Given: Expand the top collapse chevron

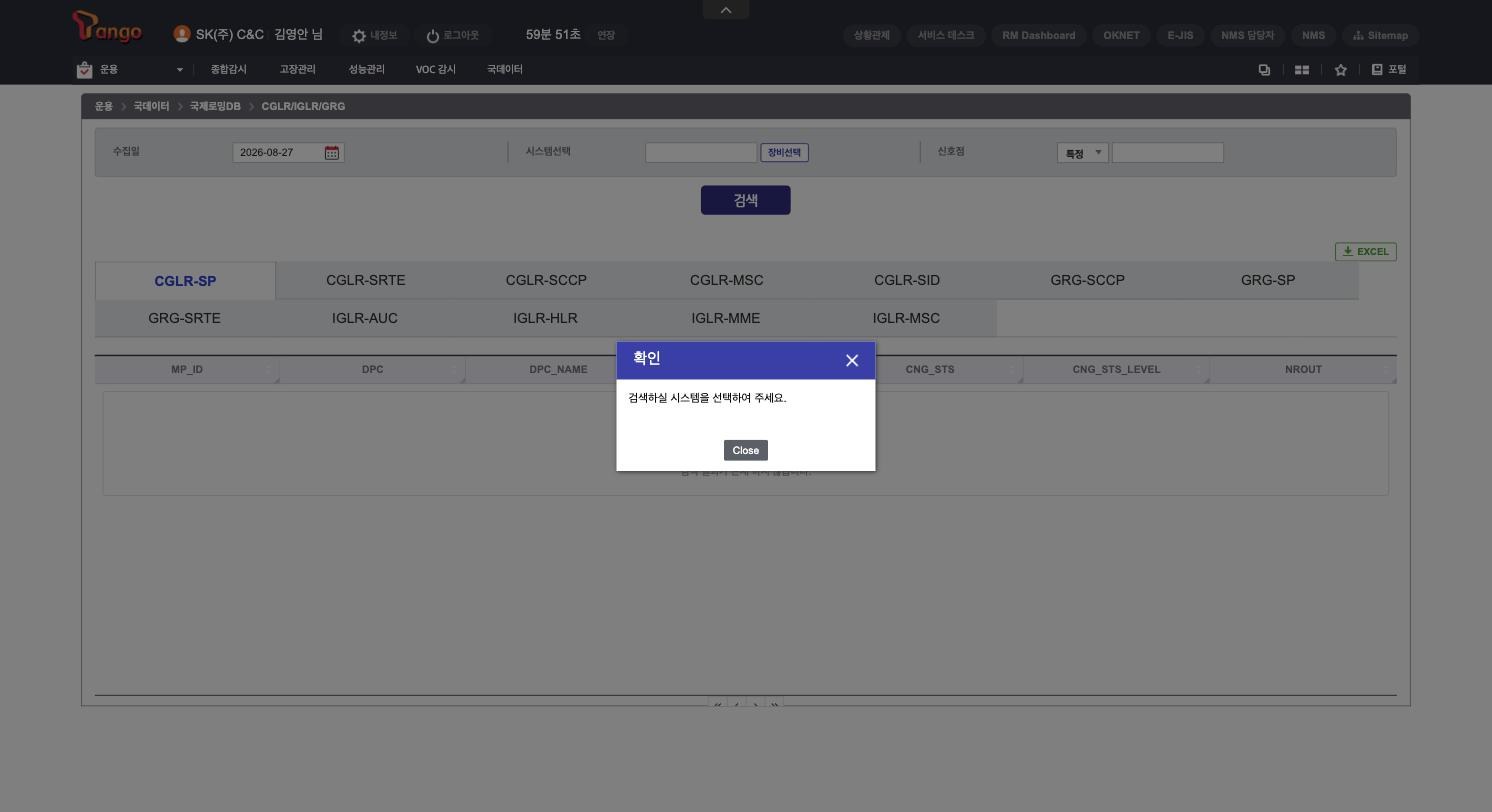Looking at the screenshot, I should click(726, 10).
